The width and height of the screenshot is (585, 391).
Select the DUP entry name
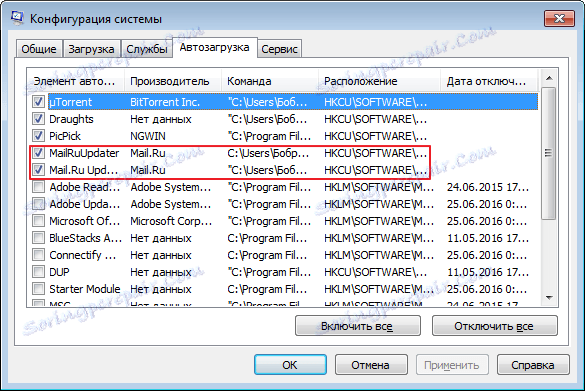(59, 272)
